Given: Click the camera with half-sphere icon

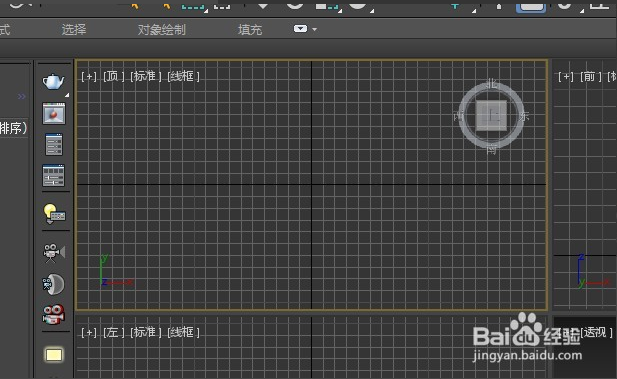Looking at the screenshot, I should [54, 284].
